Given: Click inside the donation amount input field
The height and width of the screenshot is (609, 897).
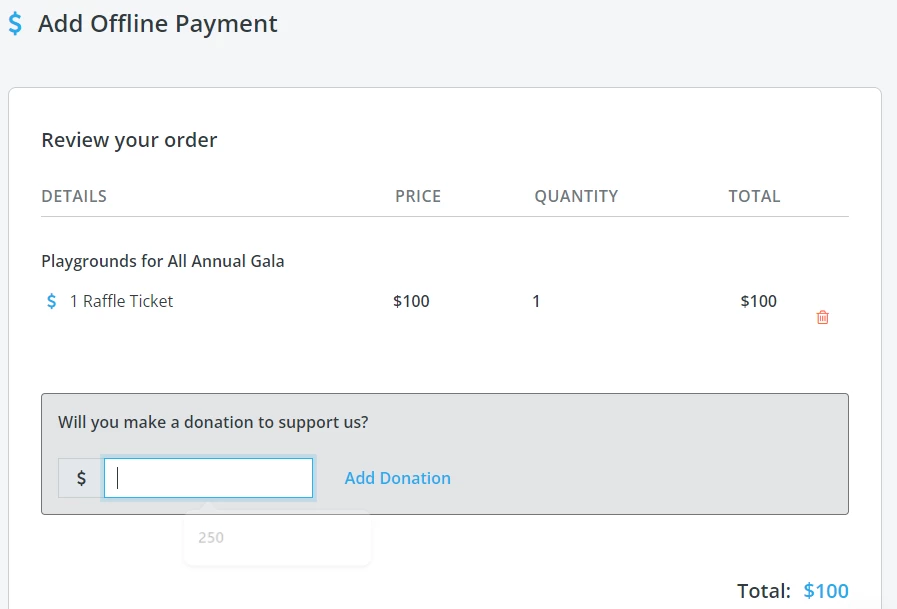Looking at the screenshot, I should click(207, 477).
